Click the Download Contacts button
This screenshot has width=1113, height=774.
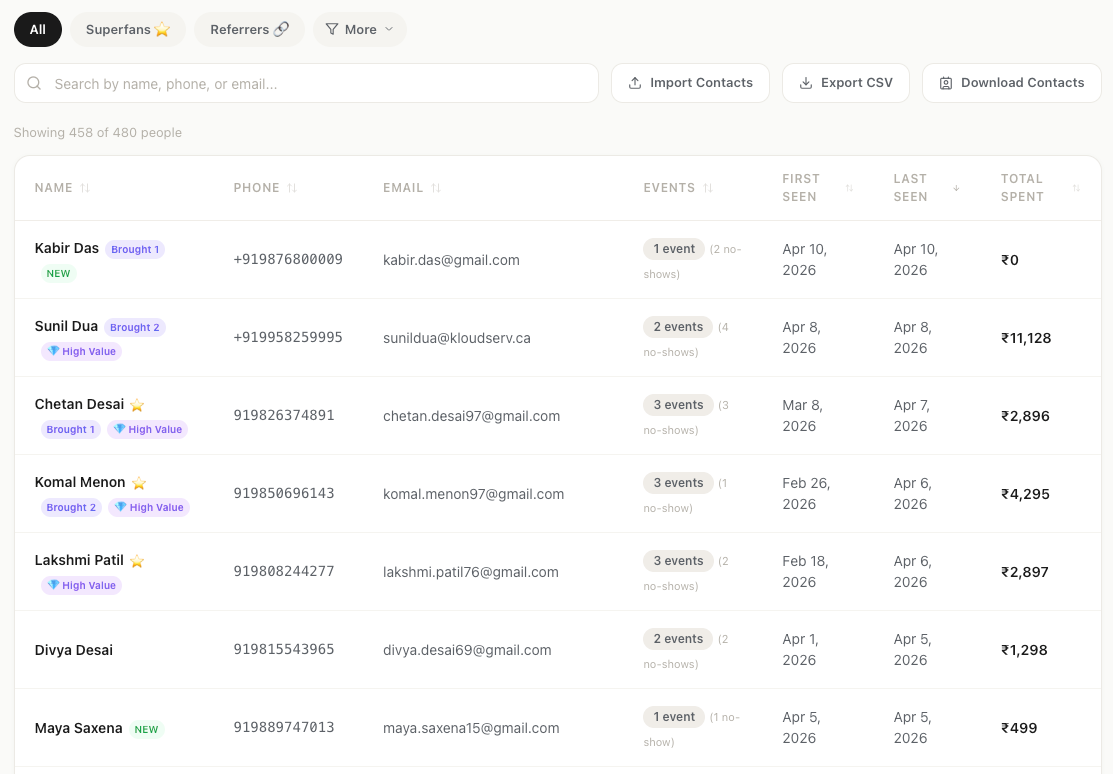click(1011, 83)
